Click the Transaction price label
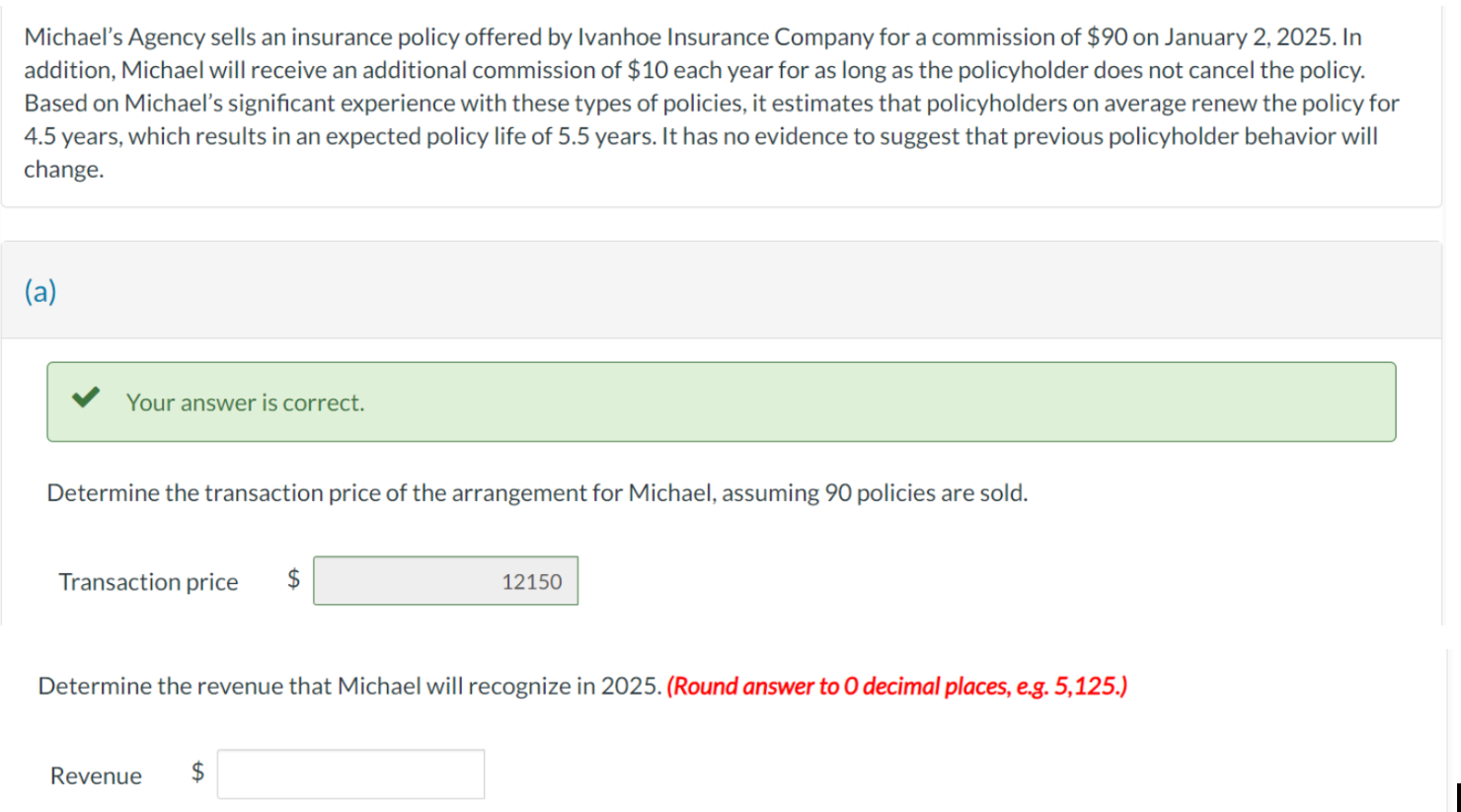The image size is (1461, 812). pyautogui.click(x=148, y=582)
